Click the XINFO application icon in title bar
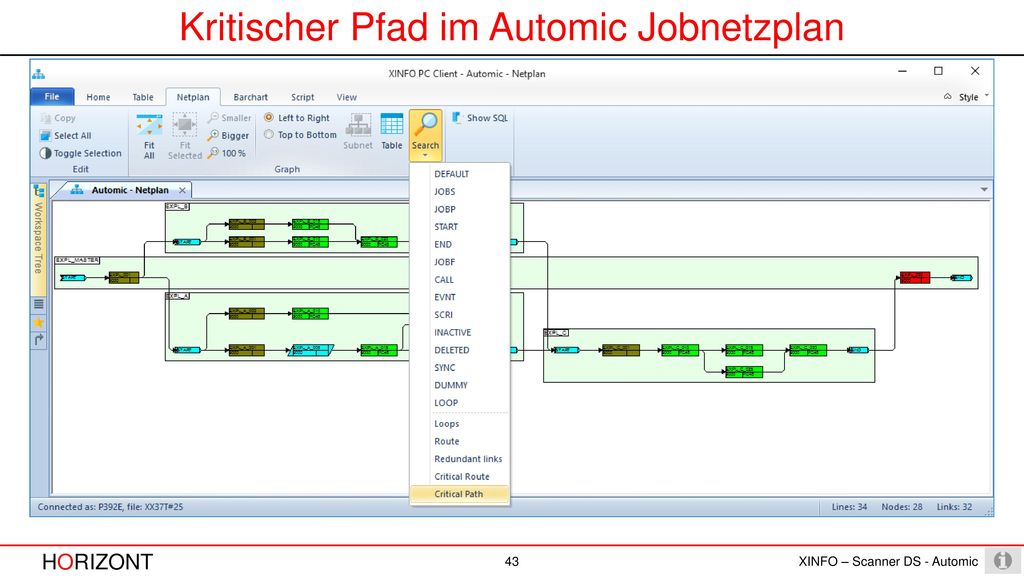 click(39, 74)
